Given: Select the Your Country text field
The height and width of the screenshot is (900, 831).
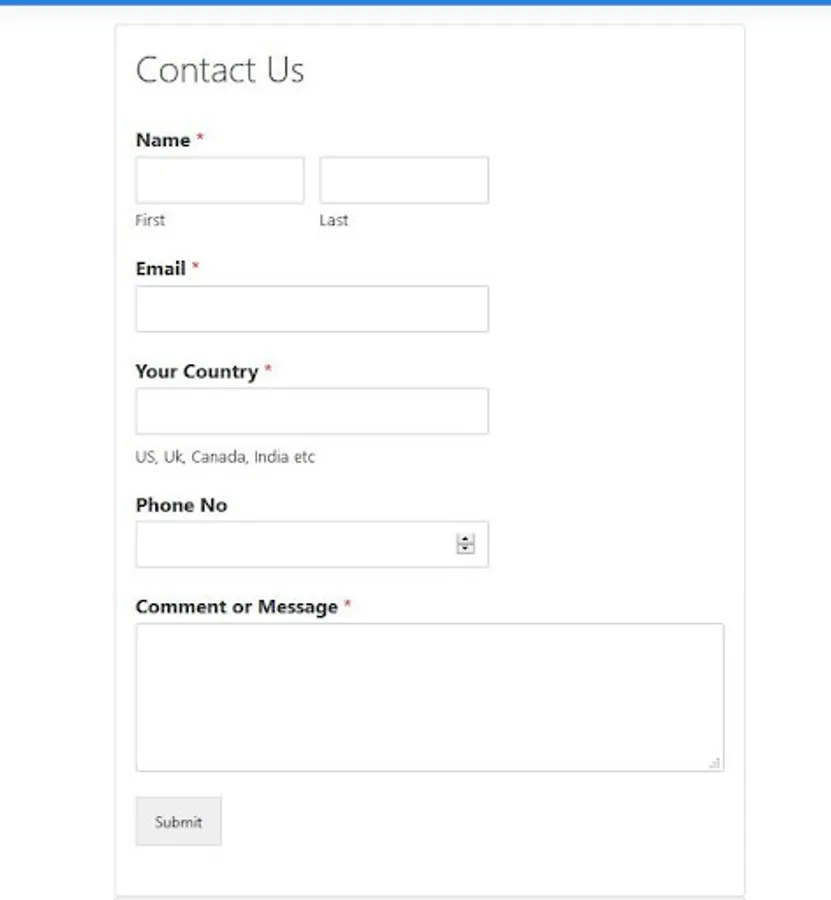Looking at the screenshot, I should [312, 411].
